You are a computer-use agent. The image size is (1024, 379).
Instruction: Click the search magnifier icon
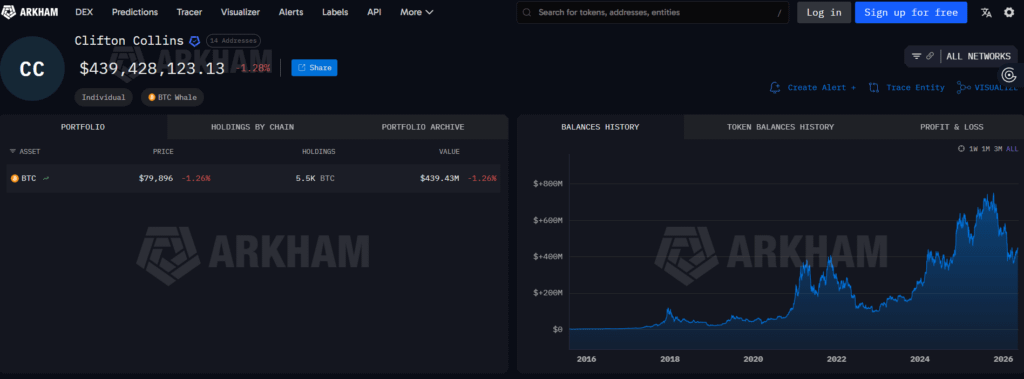coord(527,12)
